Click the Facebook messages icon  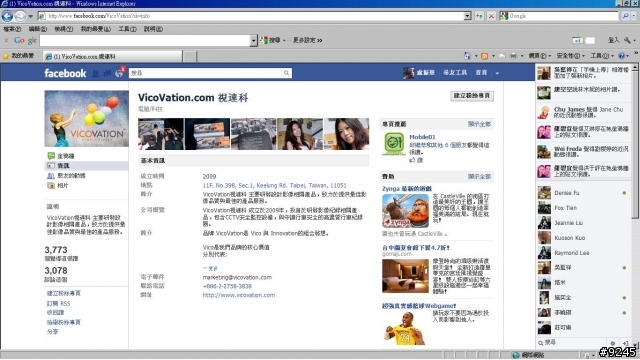[x=107, y=73]
